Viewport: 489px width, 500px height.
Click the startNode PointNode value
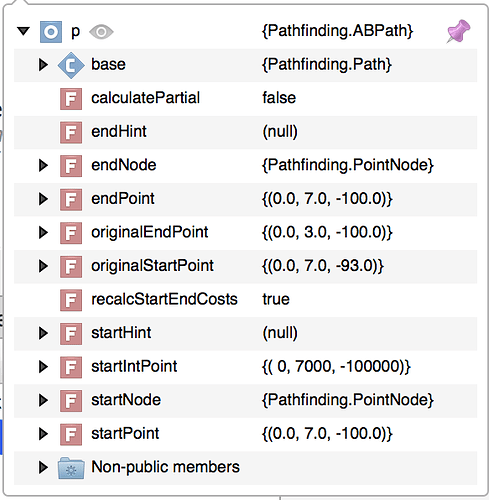[348, 400]
